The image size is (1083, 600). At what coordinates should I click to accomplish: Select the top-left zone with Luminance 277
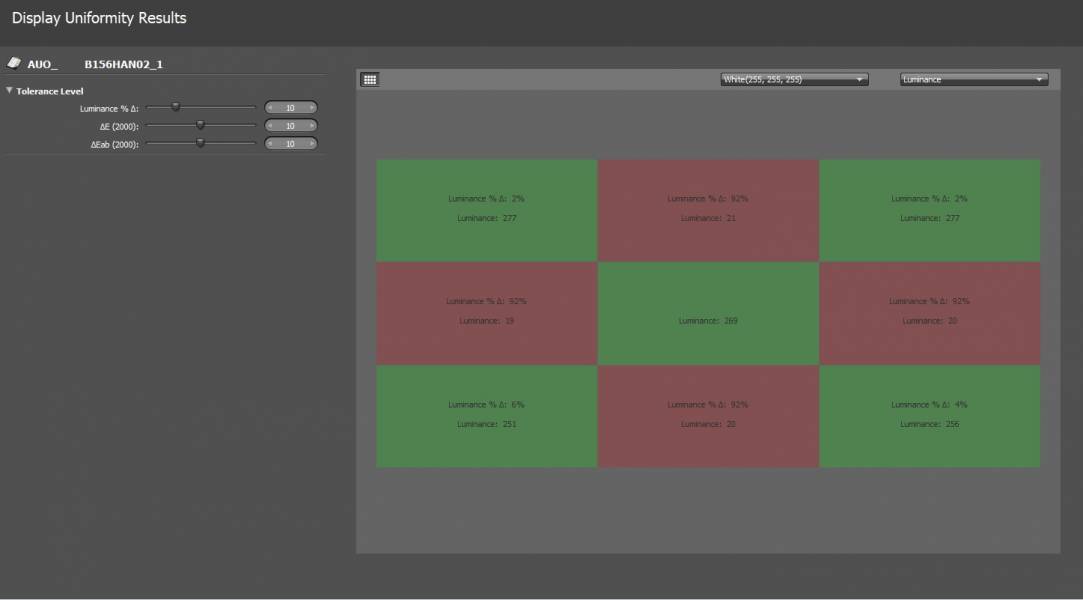pos(486,209)
